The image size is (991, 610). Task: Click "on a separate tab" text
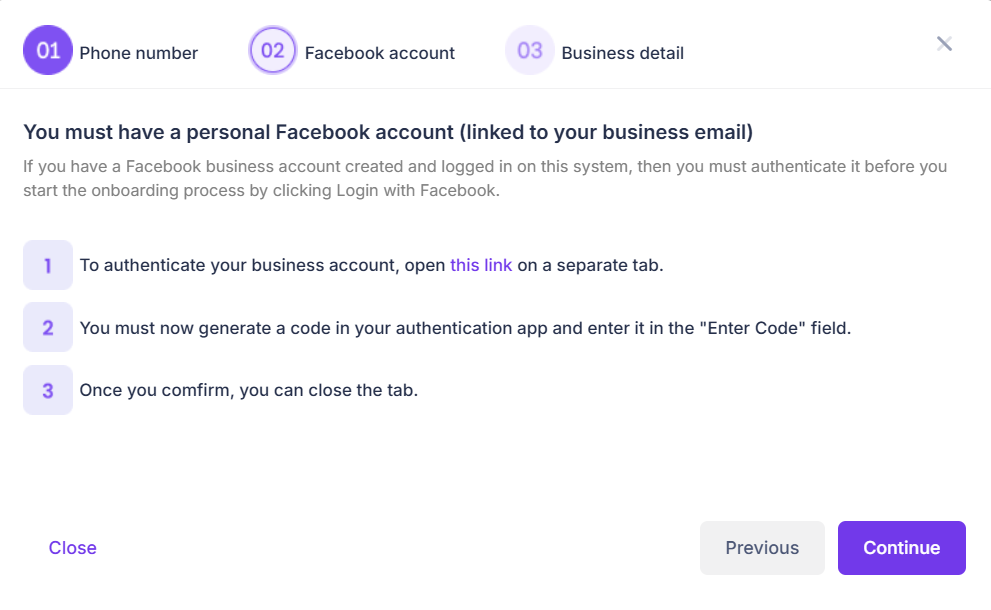[x=590, y=266]
